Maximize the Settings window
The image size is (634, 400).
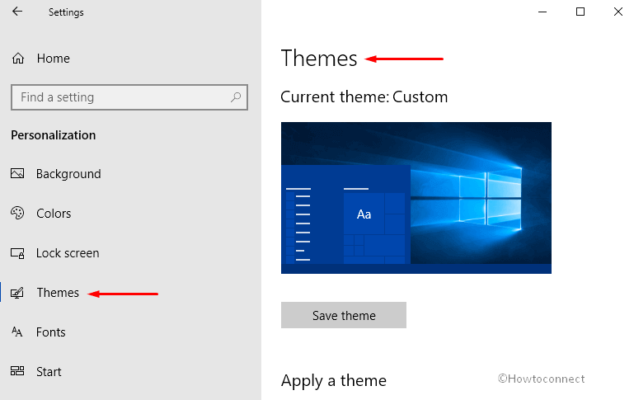click(x=580, y=12)
